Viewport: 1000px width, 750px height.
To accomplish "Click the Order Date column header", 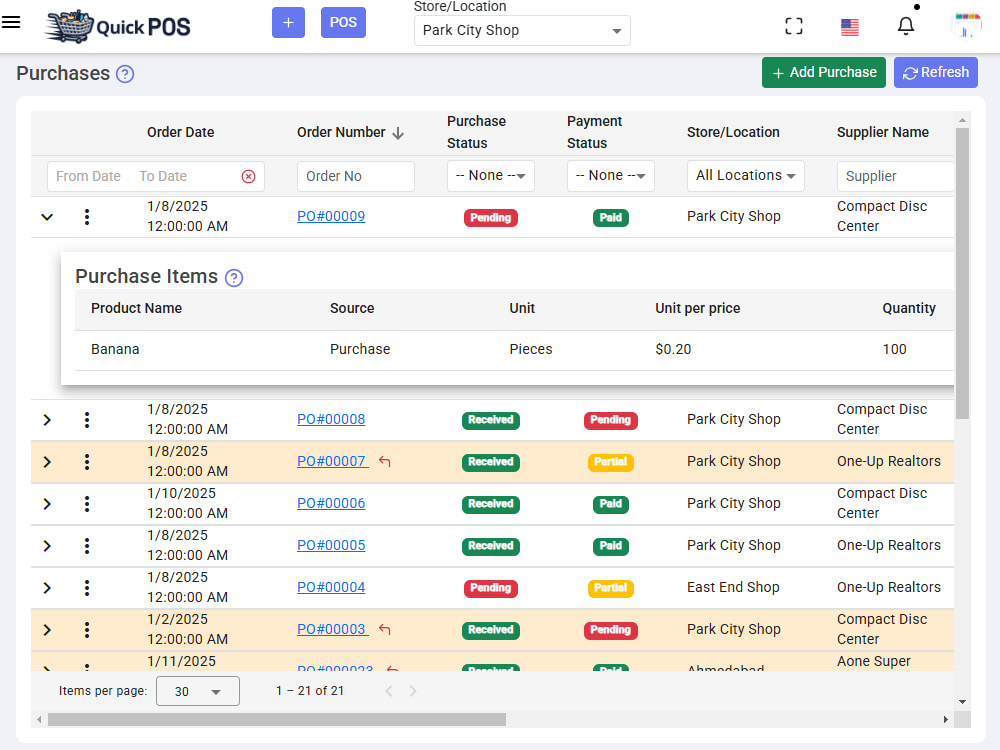I will [x=180, y=133].
